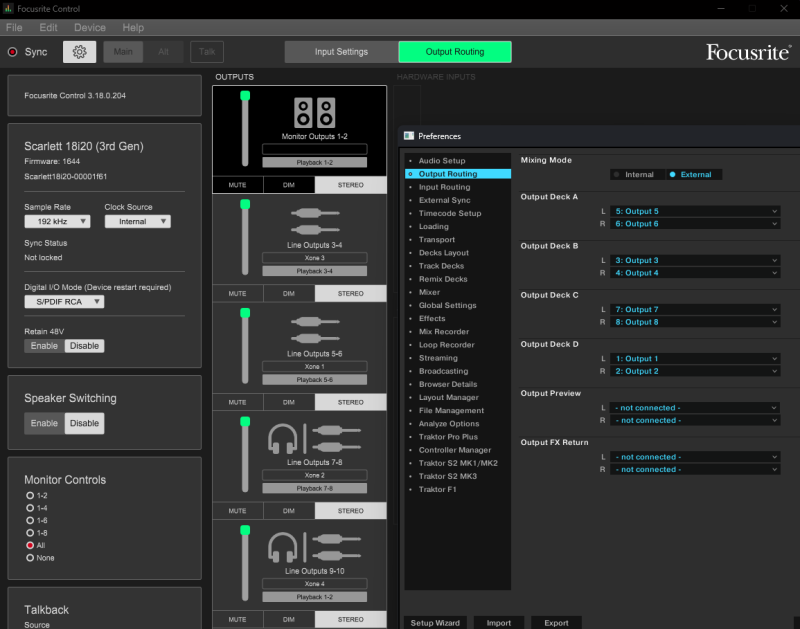This screenshot has width=800, height=629.
Task: Select Monitor Controls 1-2 radio button
Action: coord(30,495)
